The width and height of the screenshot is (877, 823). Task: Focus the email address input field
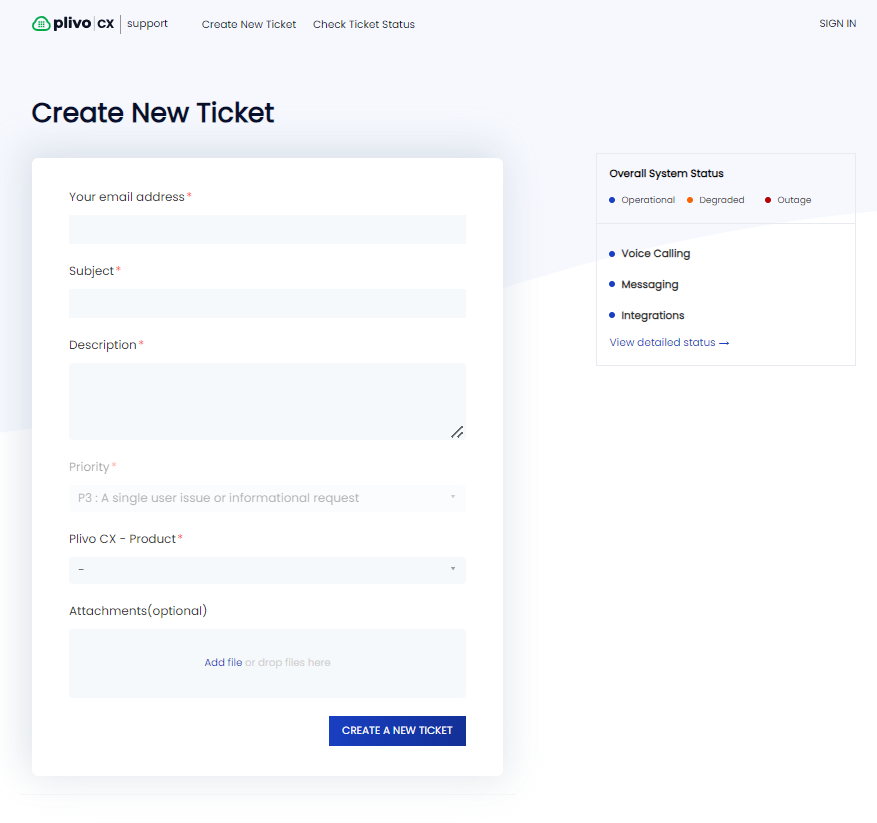point(267,229)
